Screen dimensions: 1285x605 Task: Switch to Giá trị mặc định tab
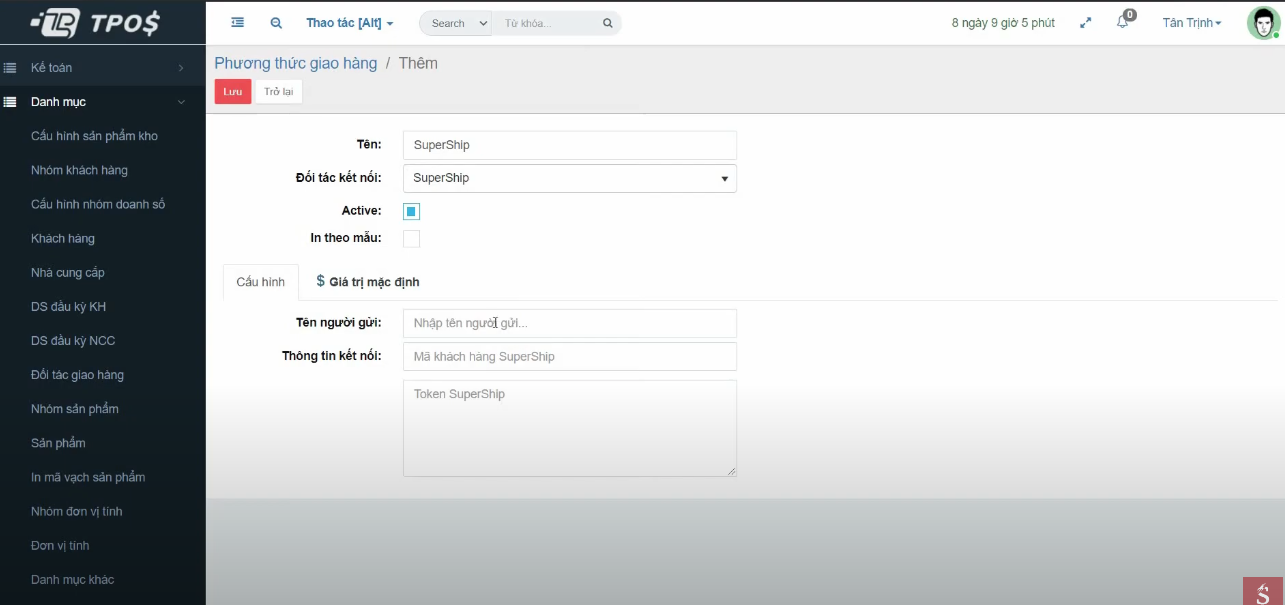pos(368,282)
